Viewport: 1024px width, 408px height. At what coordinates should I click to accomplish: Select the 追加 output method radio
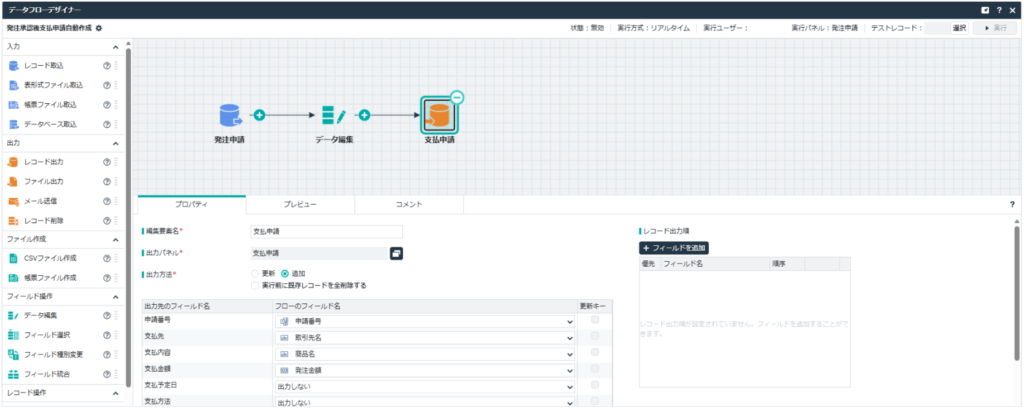coord(285,273)
